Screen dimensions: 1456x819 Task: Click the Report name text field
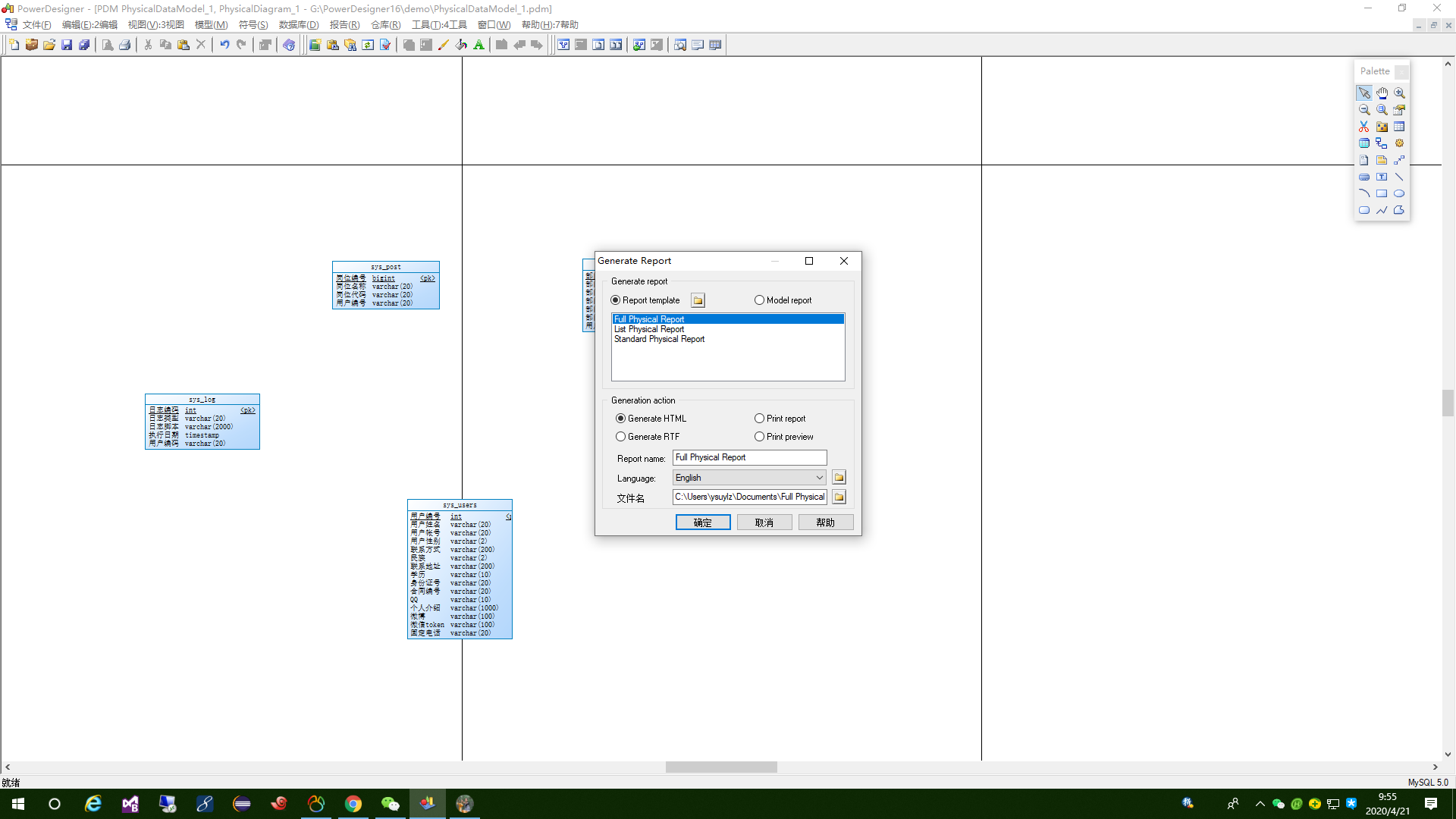point(749,457)
